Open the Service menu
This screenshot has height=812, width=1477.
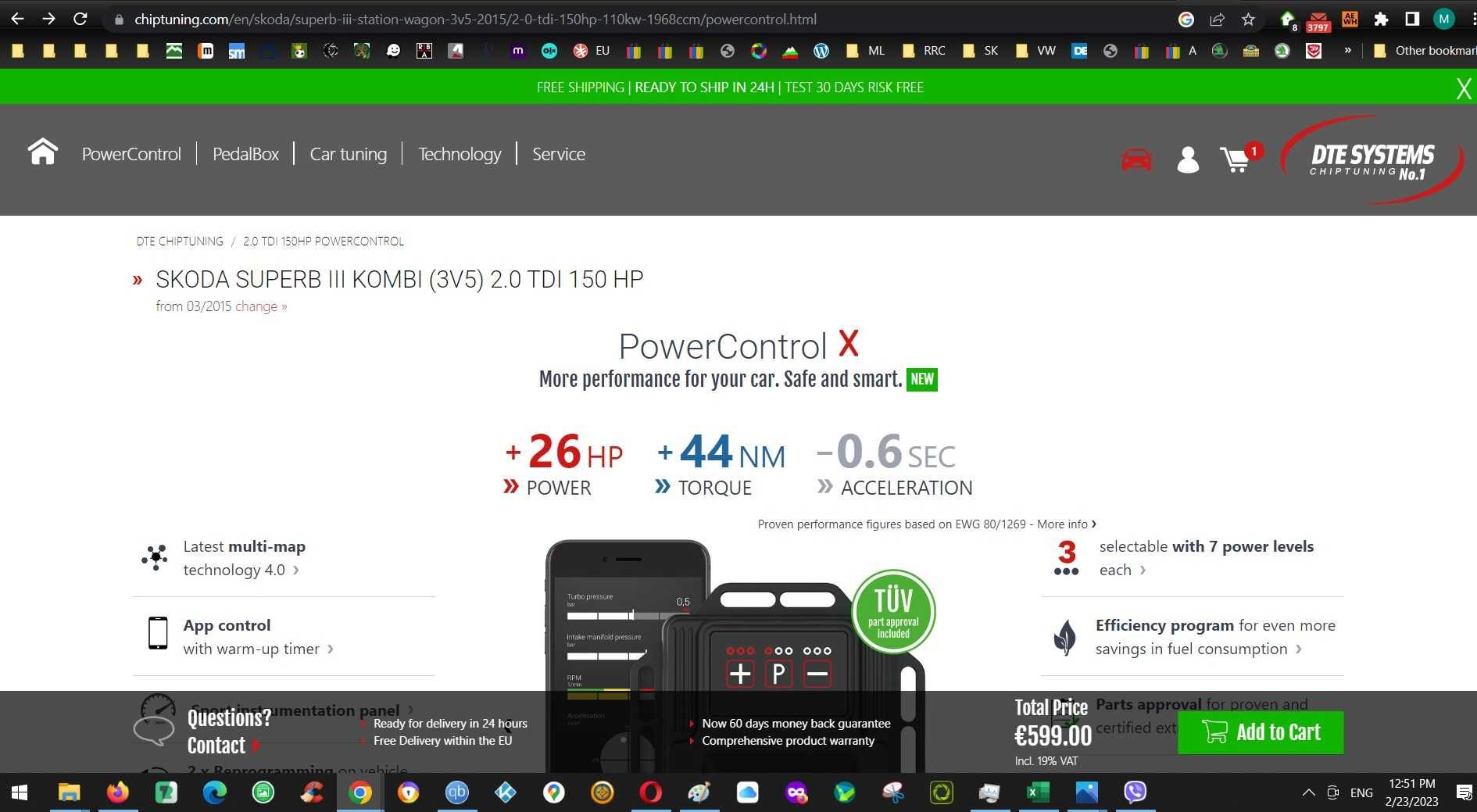pos(559,154)
